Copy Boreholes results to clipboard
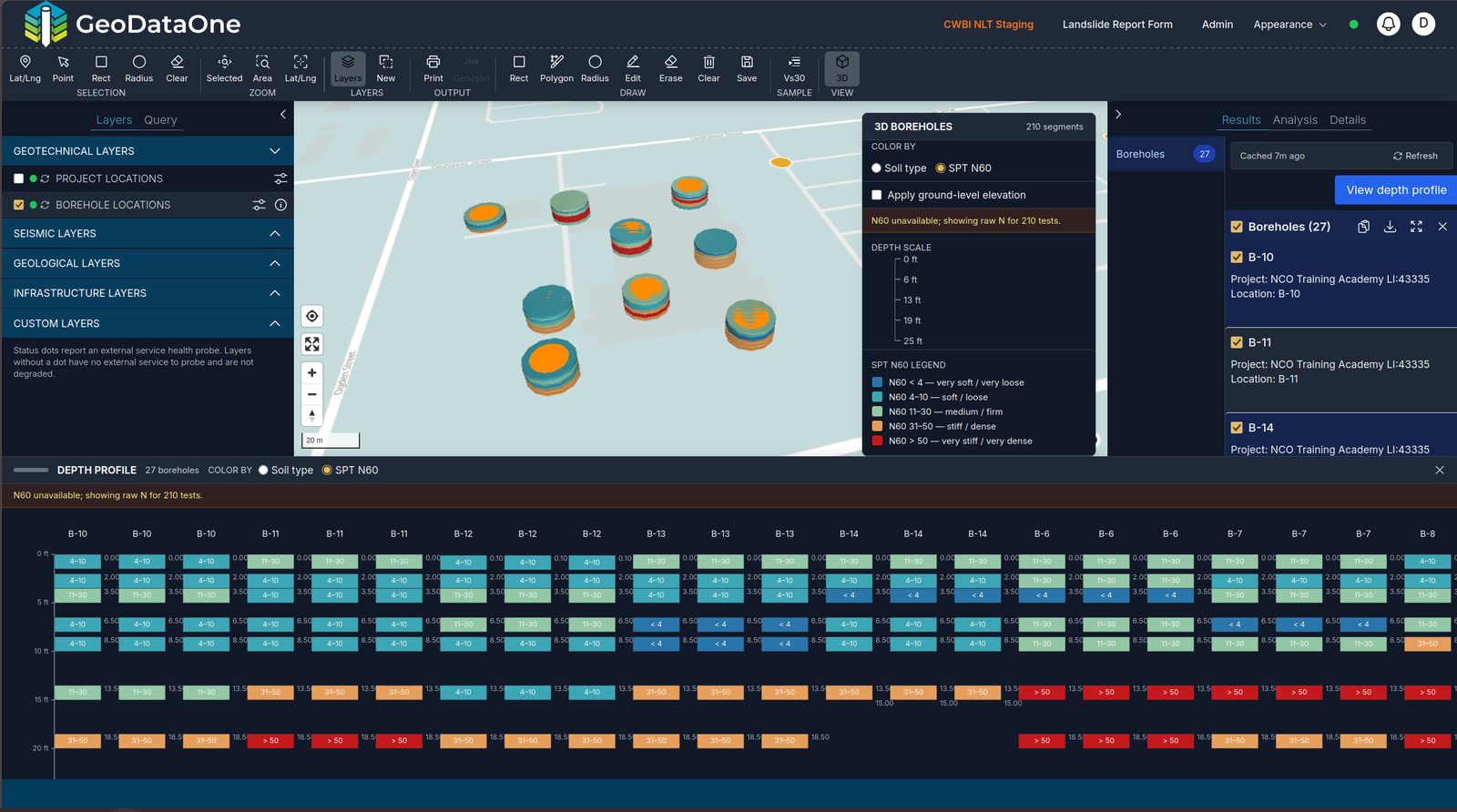 pos(1363,227)
